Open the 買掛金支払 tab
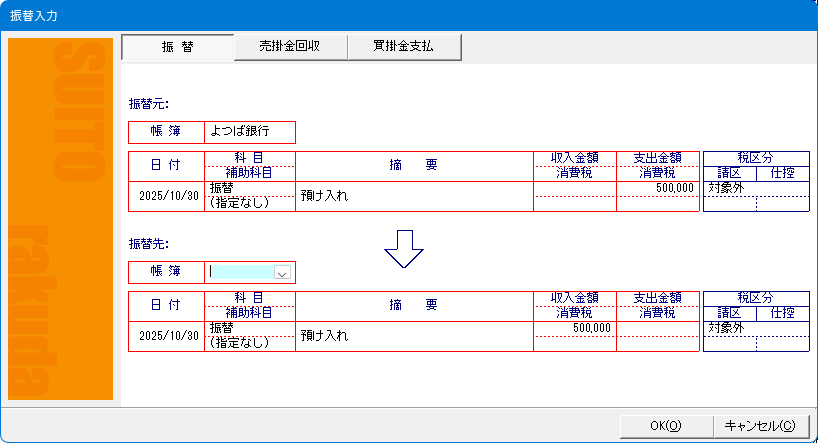 [x=403, y=47]
